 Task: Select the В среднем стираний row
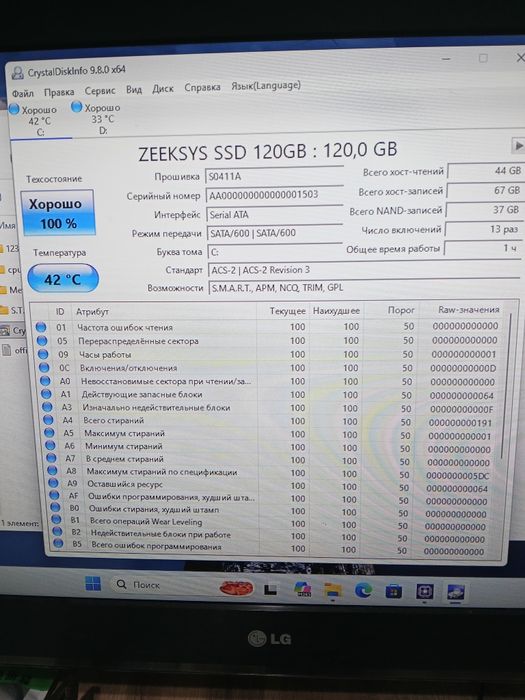coord(271,459)
